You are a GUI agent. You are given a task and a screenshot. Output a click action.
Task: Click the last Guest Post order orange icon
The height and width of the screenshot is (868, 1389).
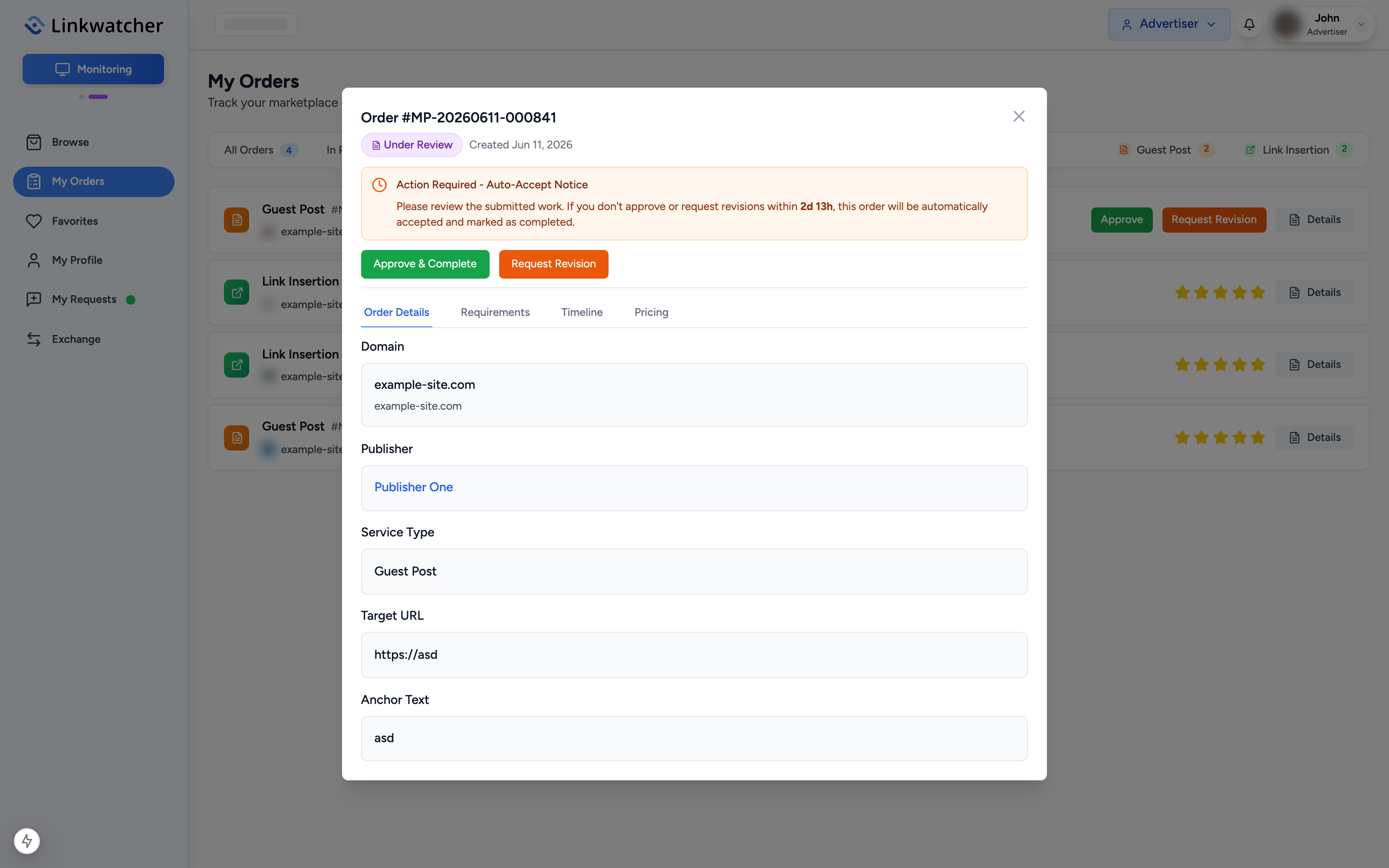click(237, 438)
